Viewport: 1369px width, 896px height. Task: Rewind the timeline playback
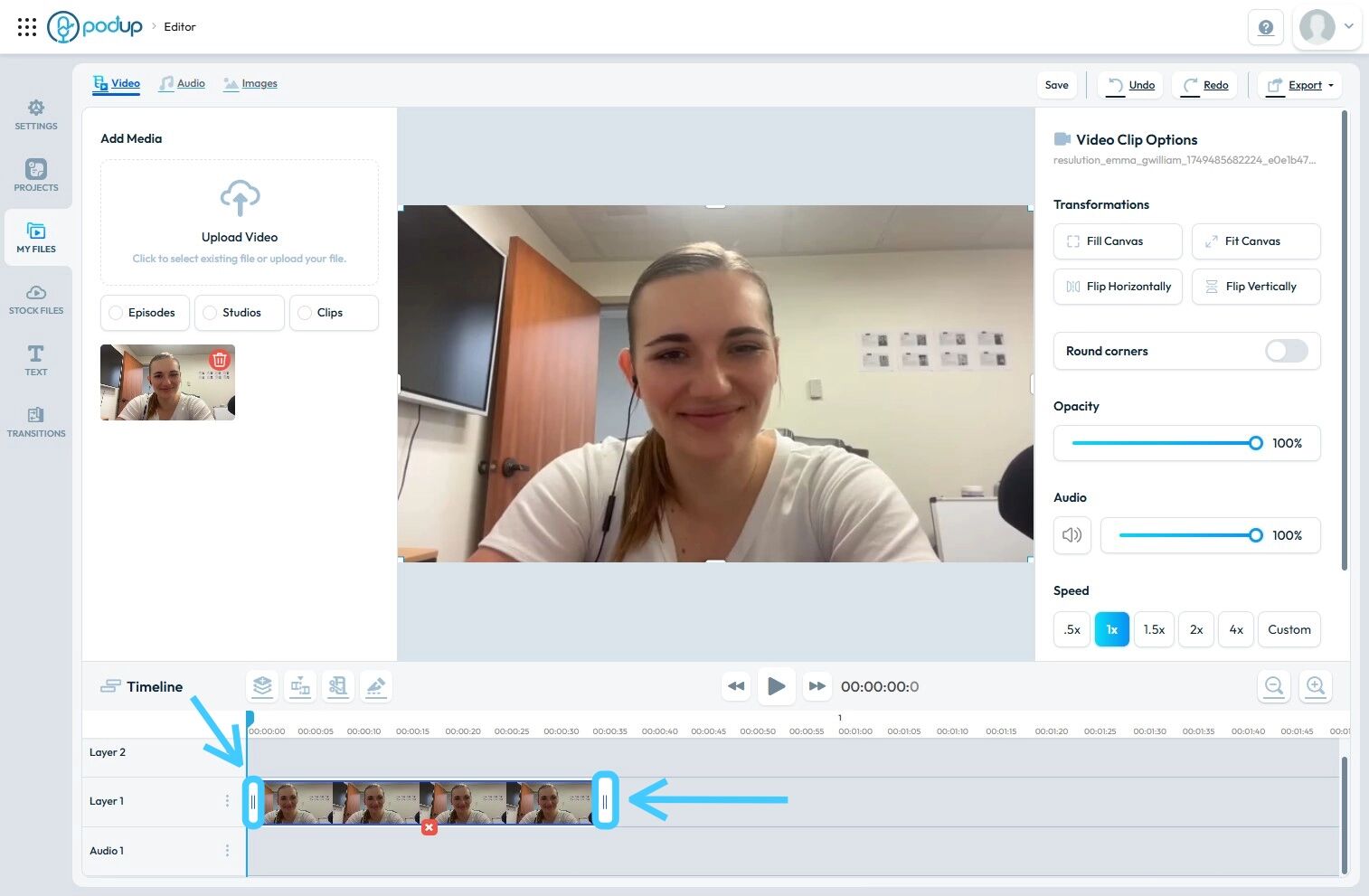(736, 686)
